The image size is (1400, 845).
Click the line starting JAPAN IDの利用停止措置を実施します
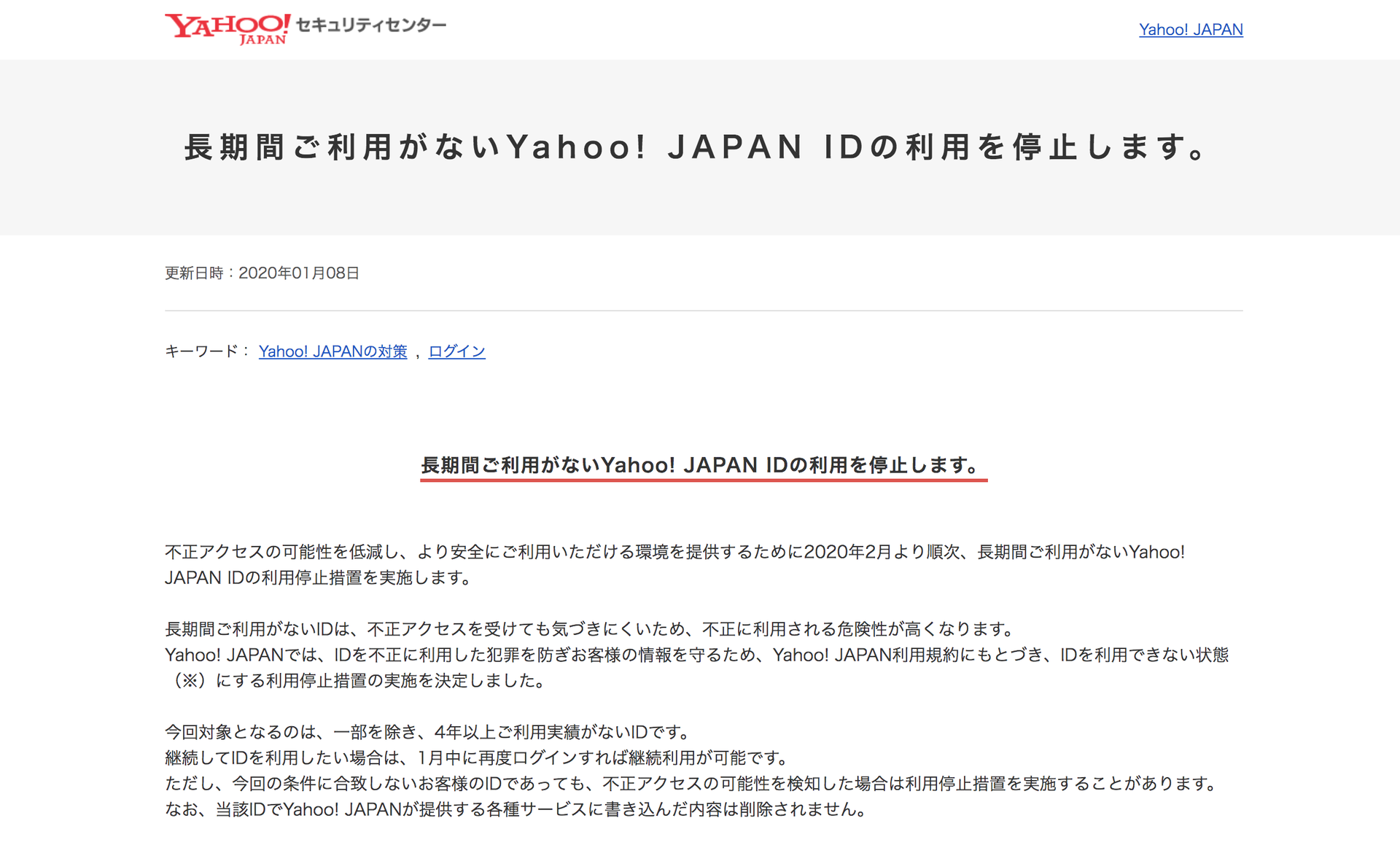point(319,578)
